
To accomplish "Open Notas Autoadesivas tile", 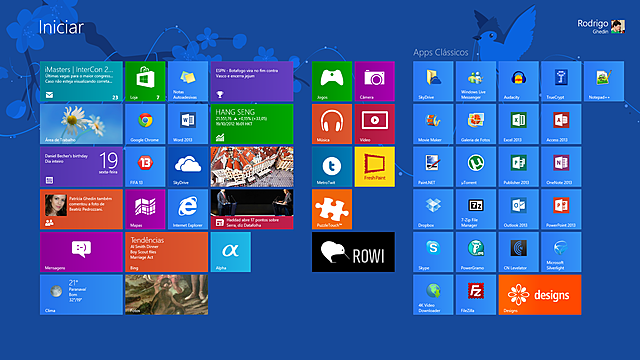I will (188, 81).
